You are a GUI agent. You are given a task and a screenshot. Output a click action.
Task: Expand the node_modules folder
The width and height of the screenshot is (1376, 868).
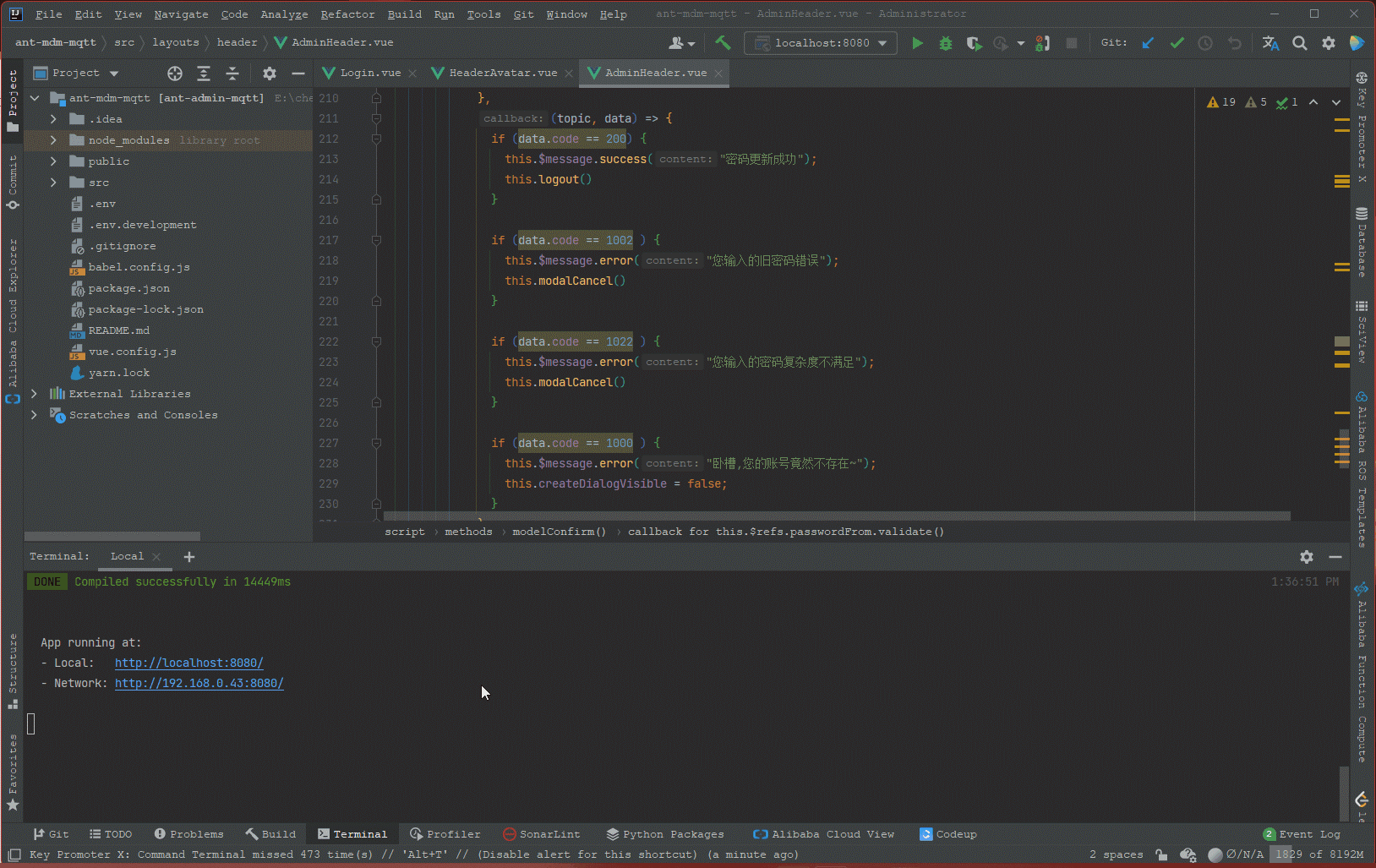coord(53,140)
